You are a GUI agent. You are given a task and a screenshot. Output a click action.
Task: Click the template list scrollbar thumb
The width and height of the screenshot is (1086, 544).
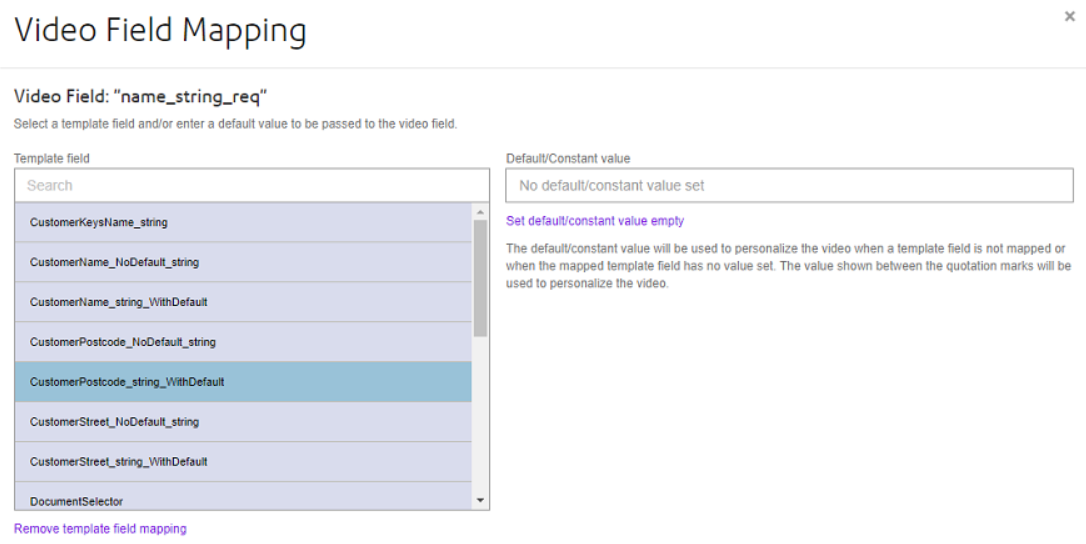(481, 279)
